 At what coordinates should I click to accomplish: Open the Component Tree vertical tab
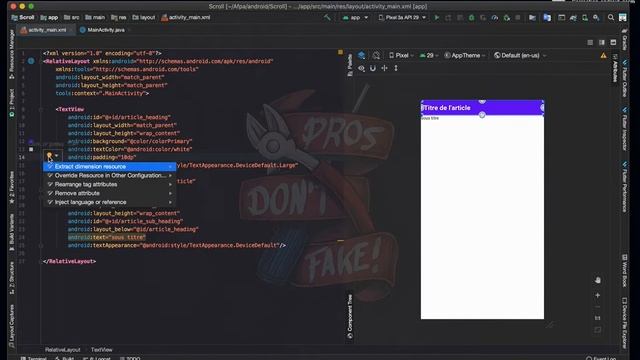[x=350, y=317]
